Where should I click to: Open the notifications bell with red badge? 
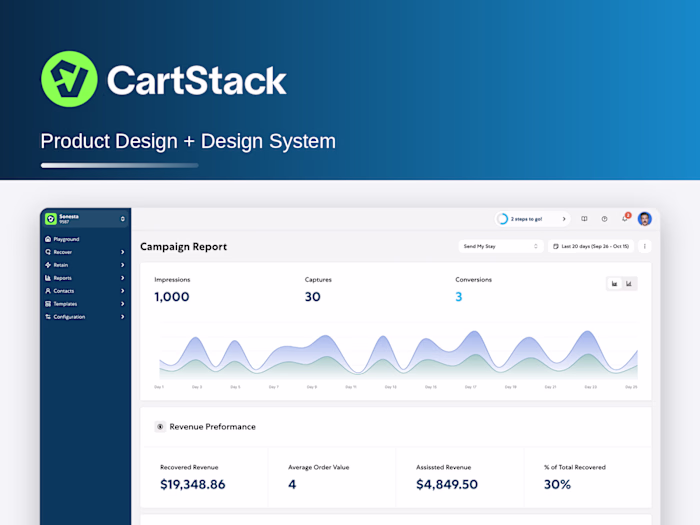(625, 218)
